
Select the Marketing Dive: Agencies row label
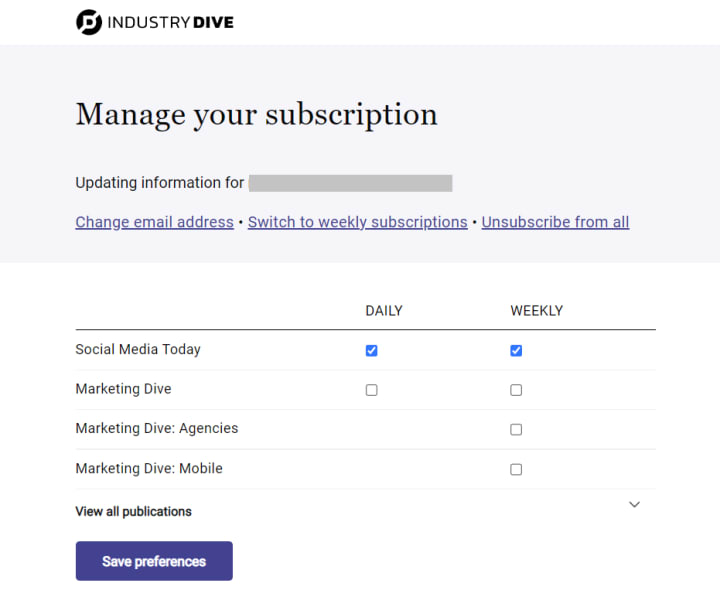(157, 428)
